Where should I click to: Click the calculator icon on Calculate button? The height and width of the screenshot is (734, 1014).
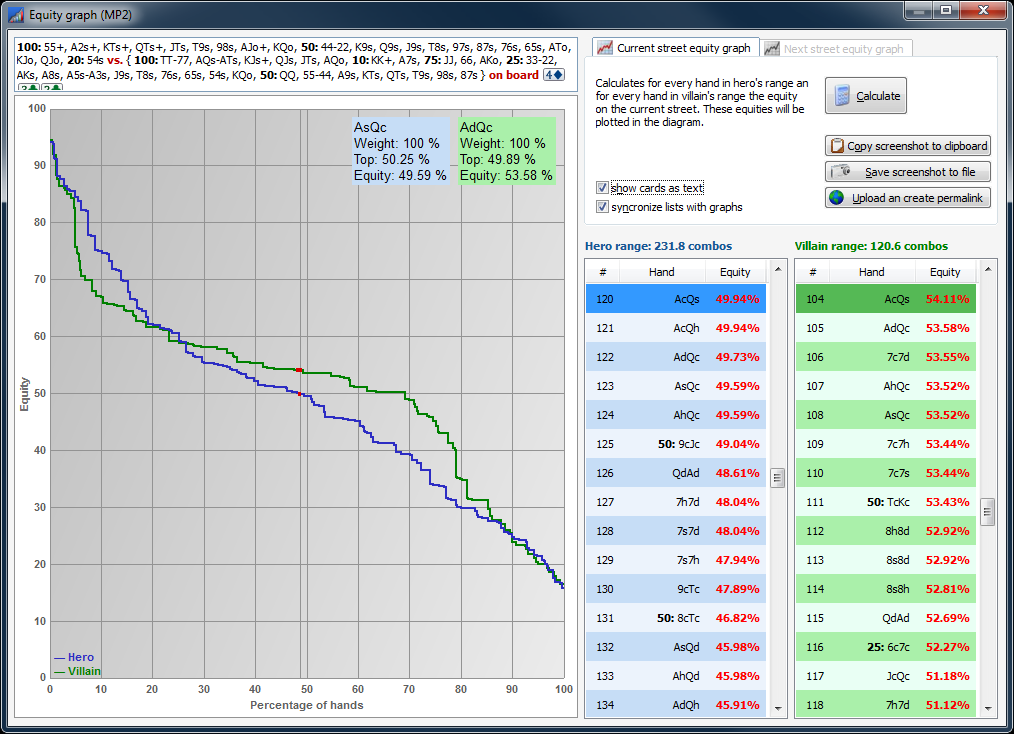(841, 96)
